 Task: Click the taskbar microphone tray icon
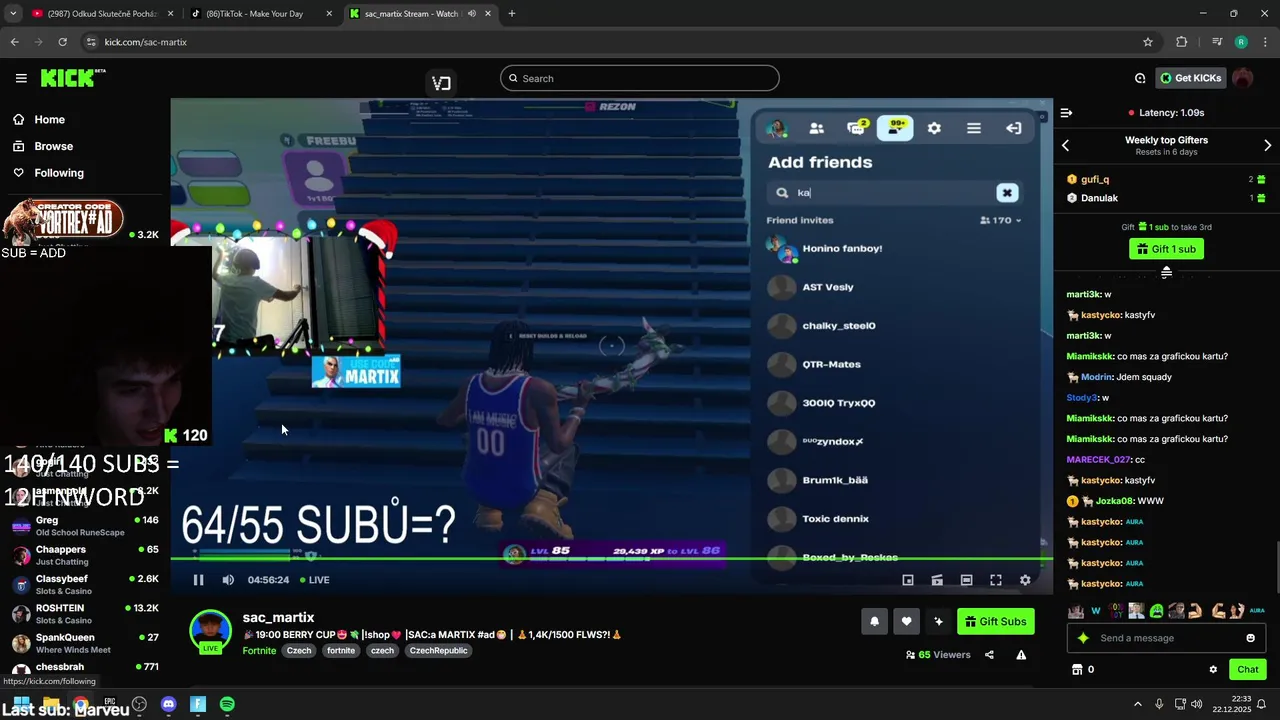point(1159,704)
